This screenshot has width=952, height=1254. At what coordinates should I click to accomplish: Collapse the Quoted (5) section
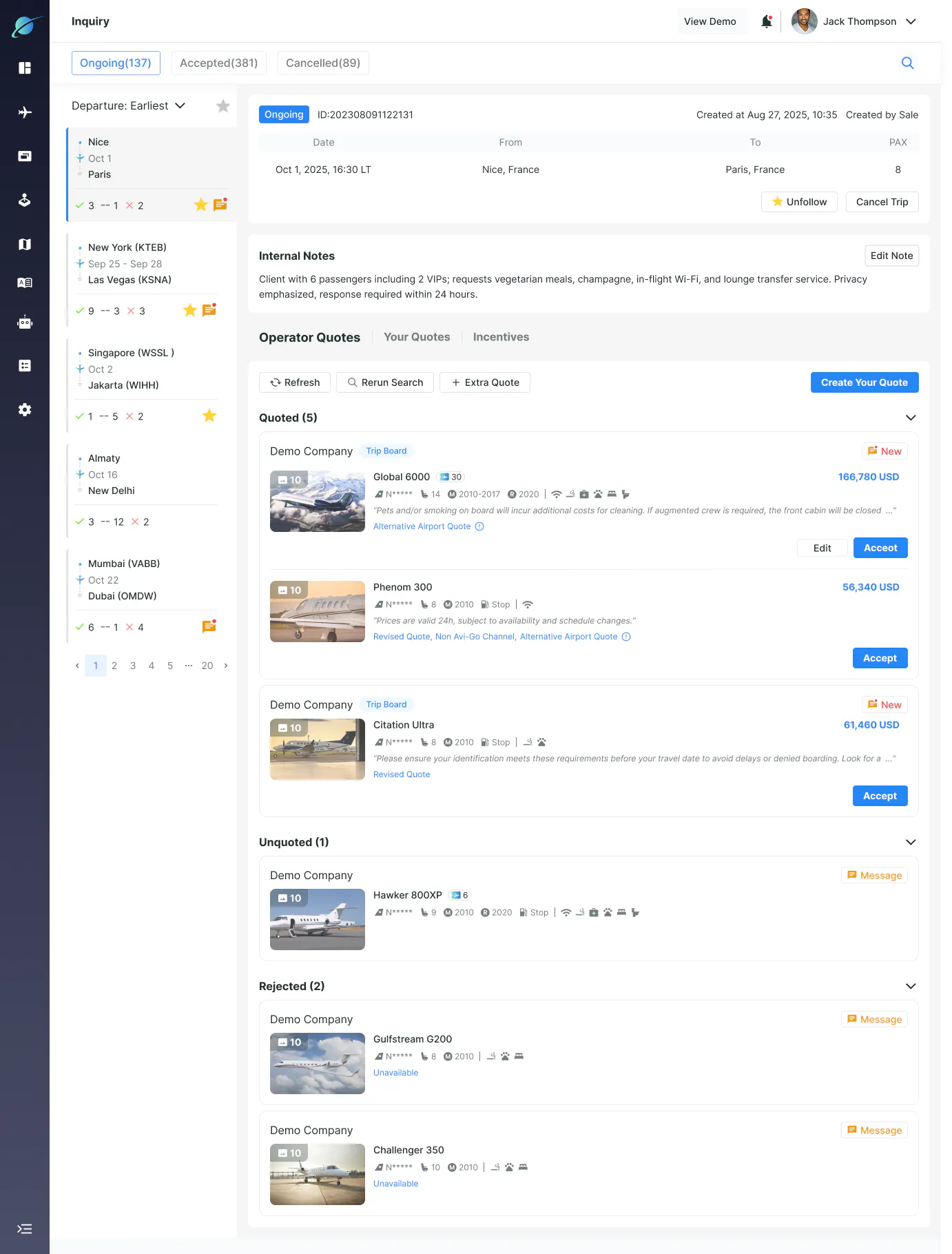(911, 418)
